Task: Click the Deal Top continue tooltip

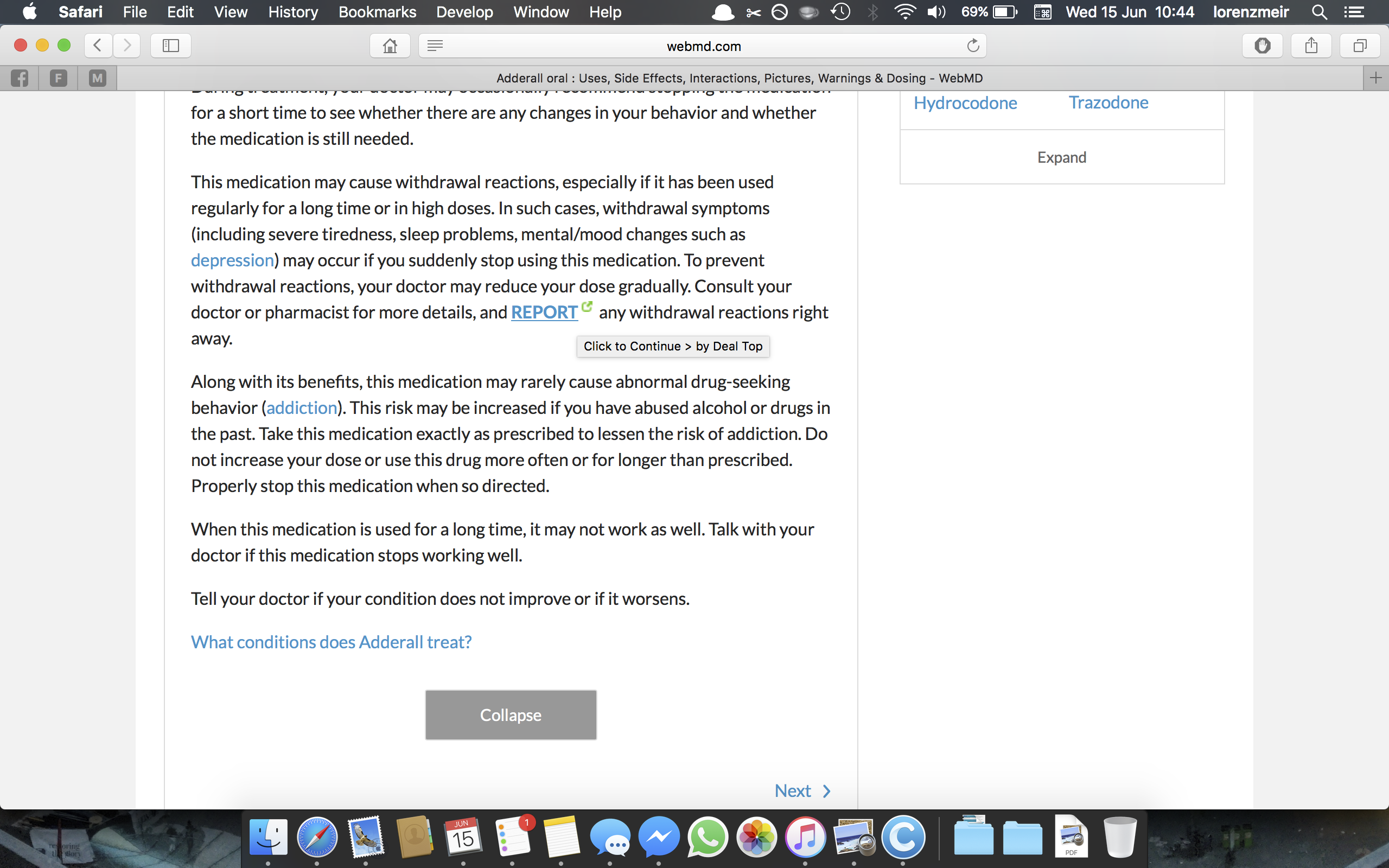Action: click(673, 346)
